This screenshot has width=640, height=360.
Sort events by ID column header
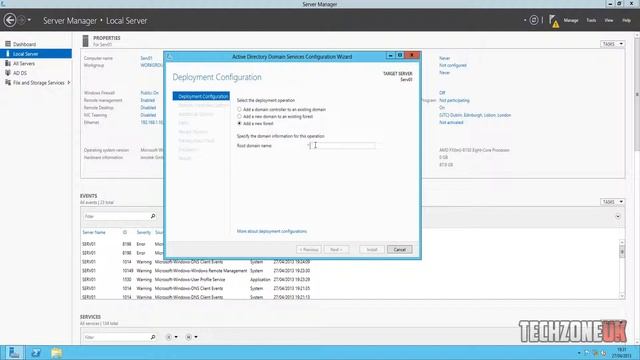(124, 232)
